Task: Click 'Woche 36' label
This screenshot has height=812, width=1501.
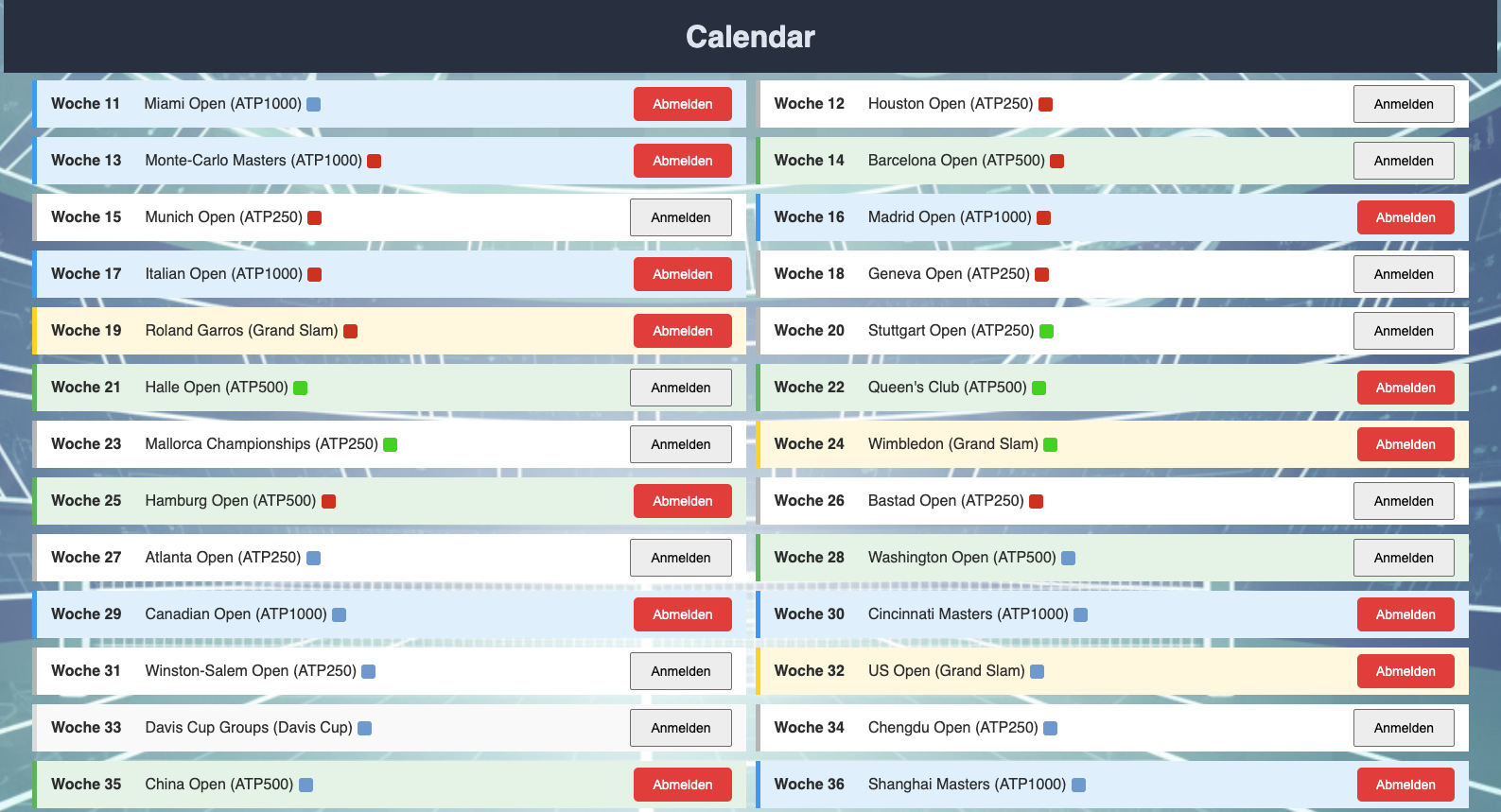Action: point(810,785)
